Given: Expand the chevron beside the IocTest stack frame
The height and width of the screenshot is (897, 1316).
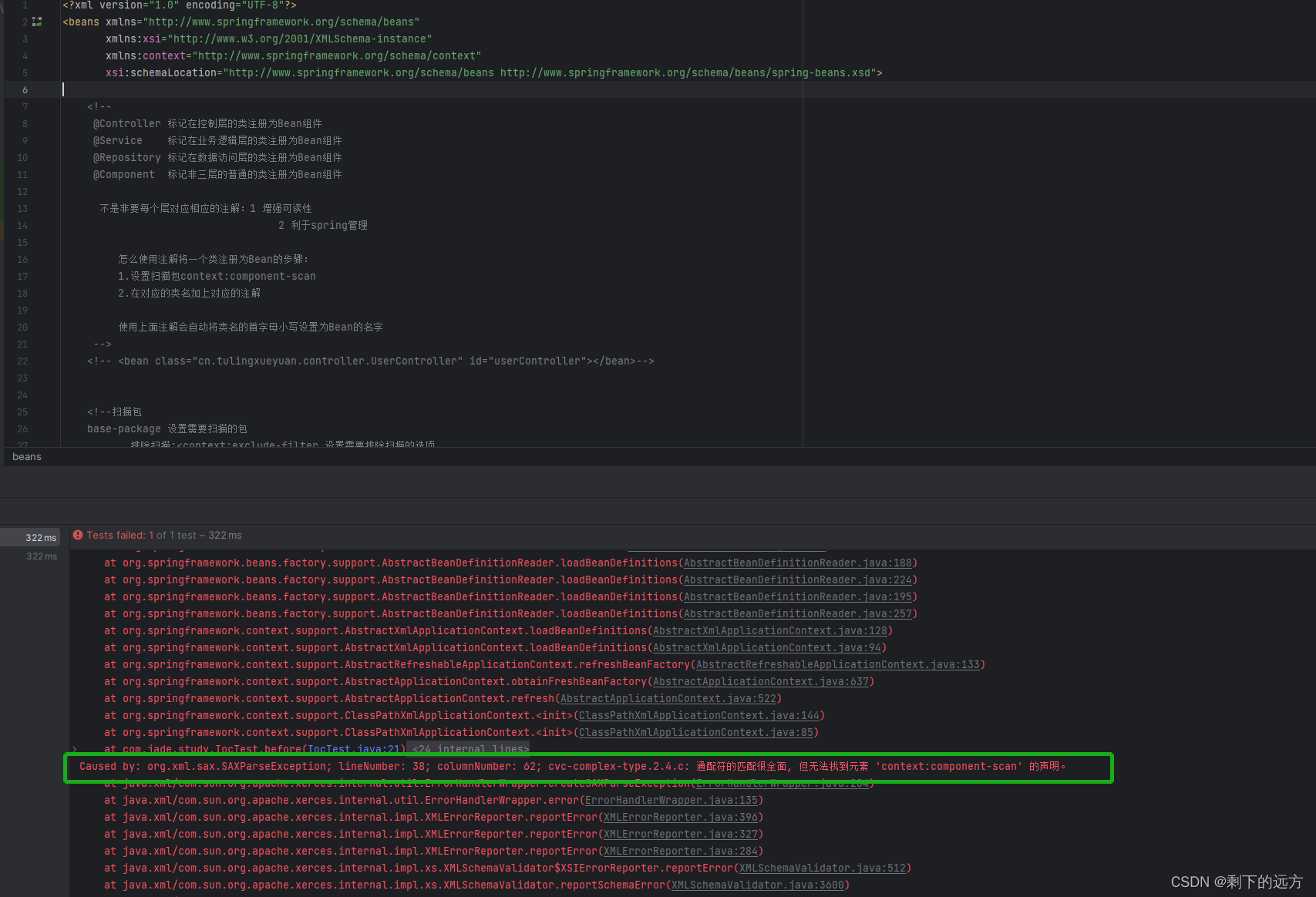Looking at the screenshot, I should tap(75, 749).
